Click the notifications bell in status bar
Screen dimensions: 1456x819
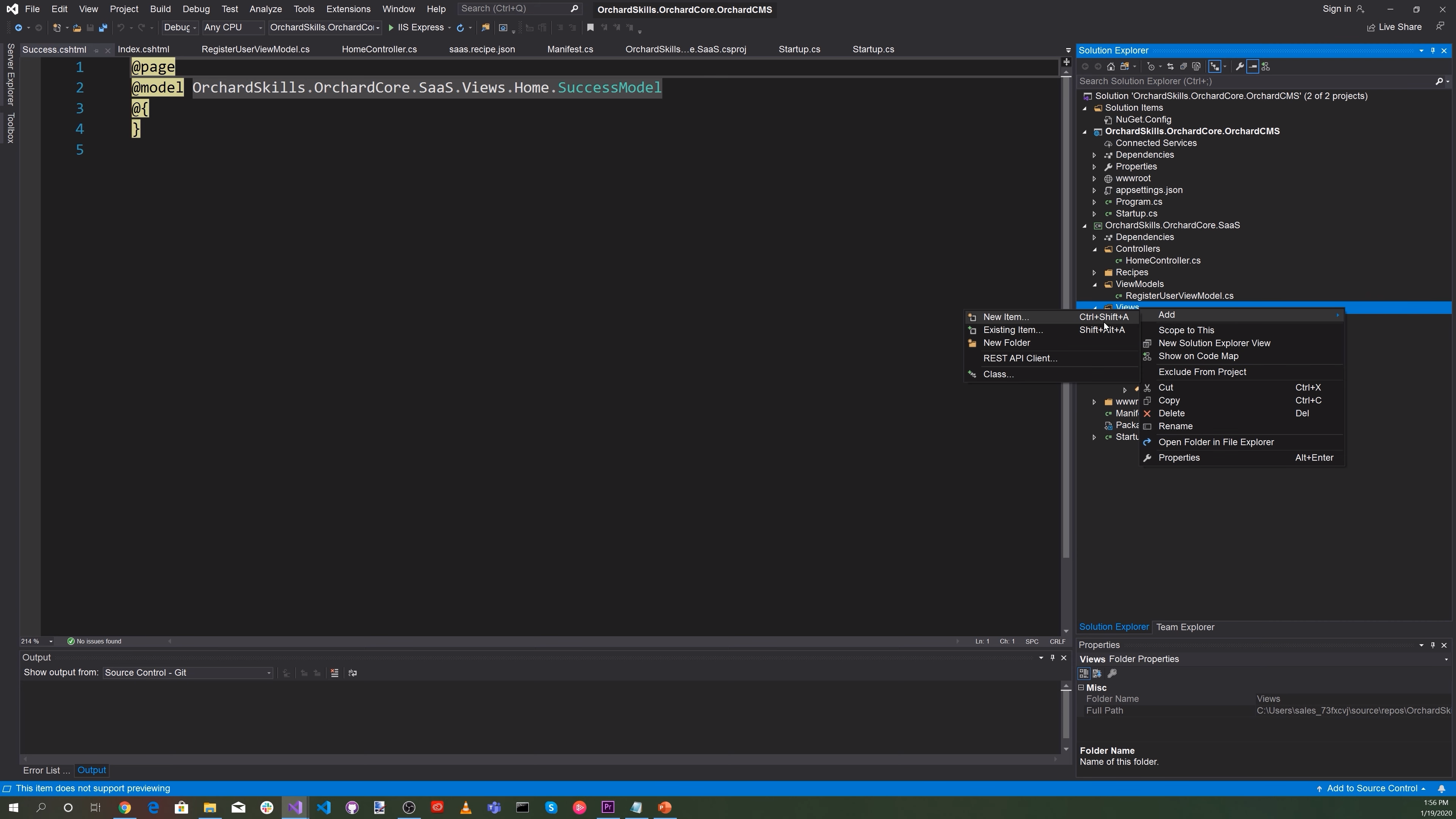click(x=1442, y=789)
